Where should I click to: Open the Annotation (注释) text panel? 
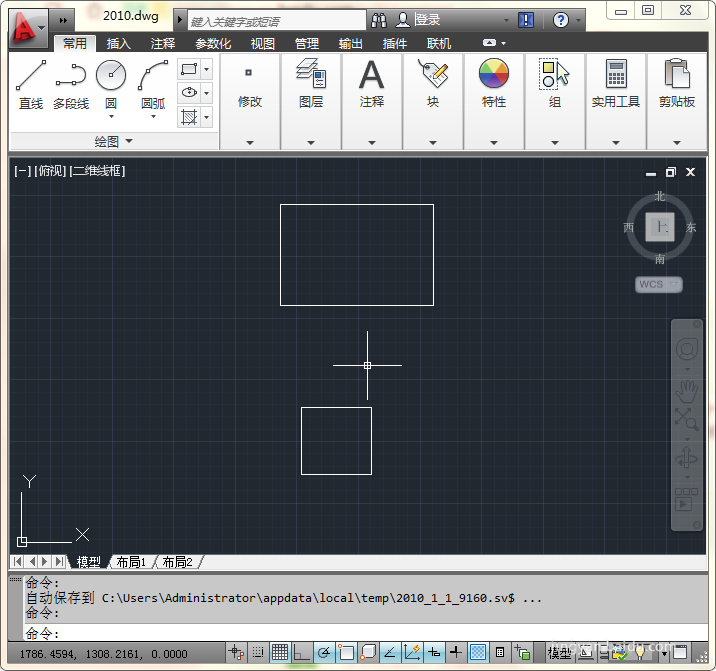[x=372, y=101]
